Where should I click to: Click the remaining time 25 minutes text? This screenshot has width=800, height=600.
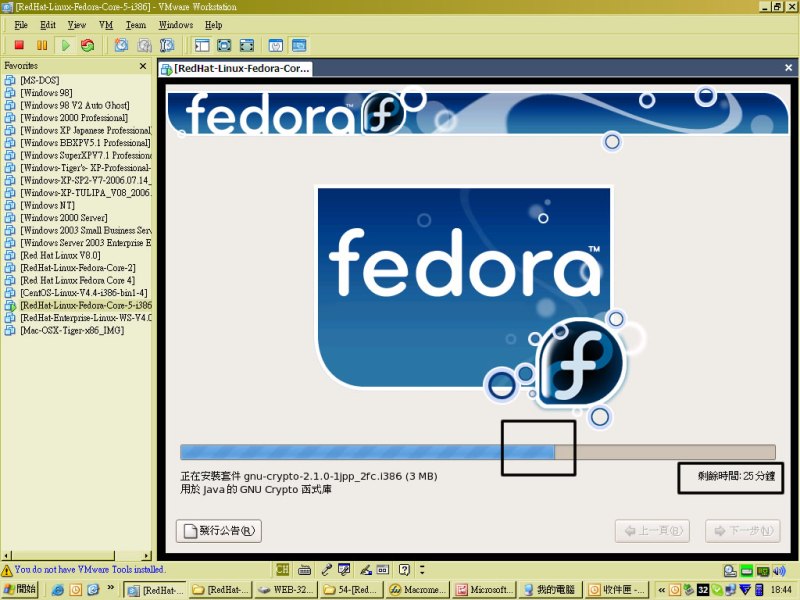click(736, 476)
